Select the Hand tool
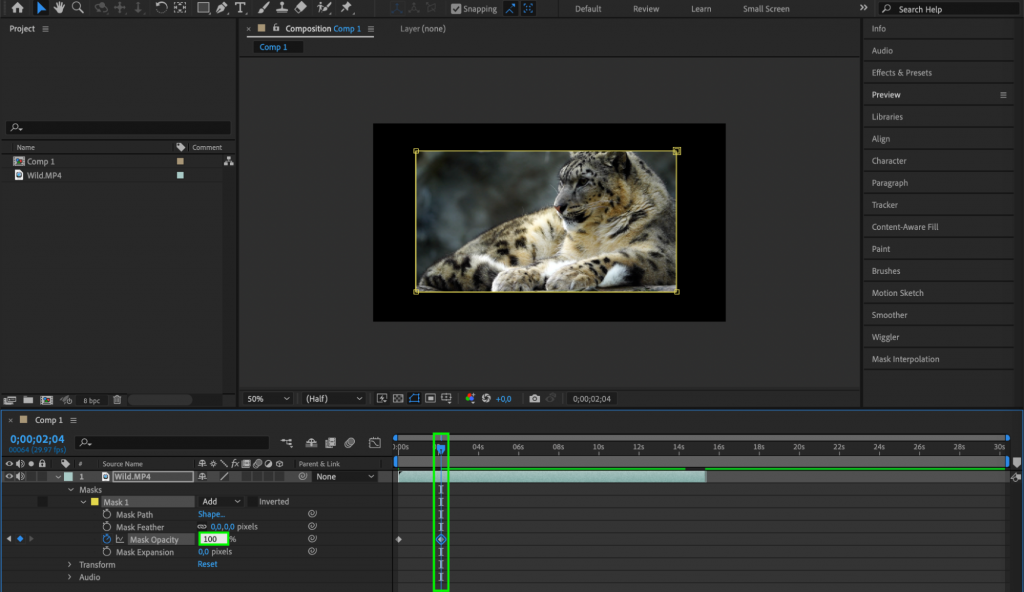 (60, 8)
